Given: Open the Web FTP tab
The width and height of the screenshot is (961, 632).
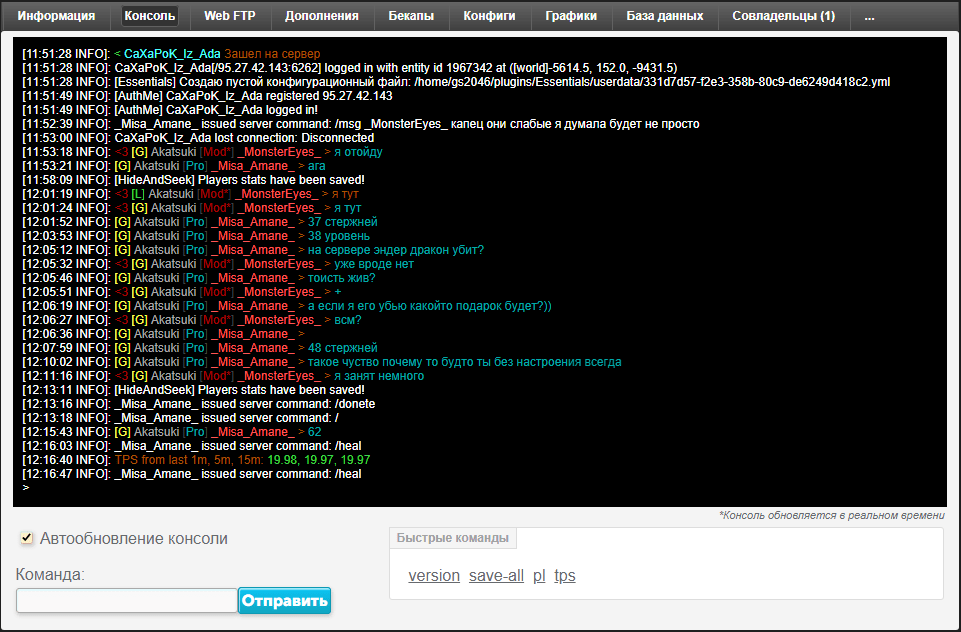Looking at the screenshot, I should (230, 16).
